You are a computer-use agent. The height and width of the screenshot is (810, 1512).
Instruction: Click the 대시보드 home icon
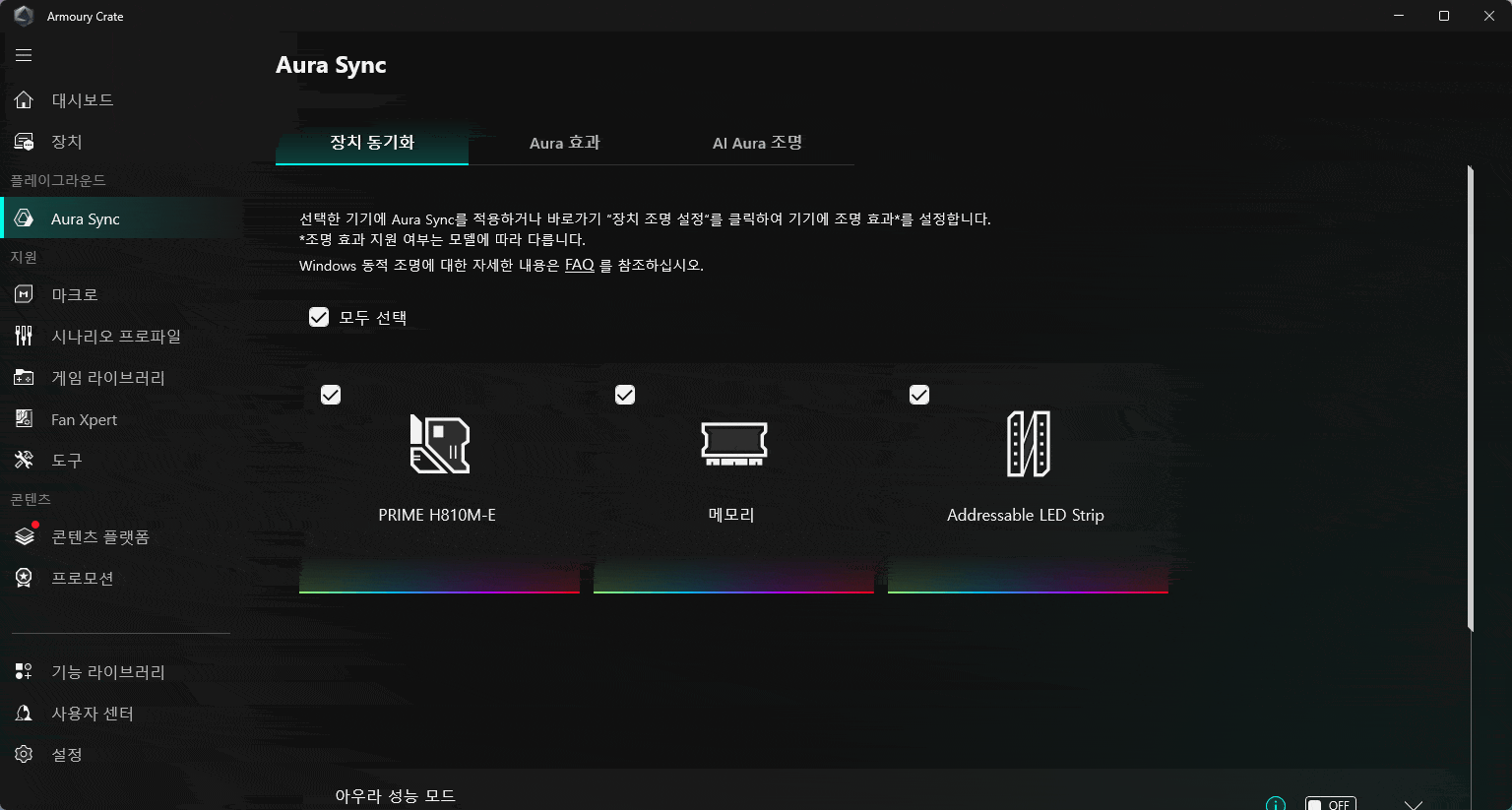coord(24,100)
